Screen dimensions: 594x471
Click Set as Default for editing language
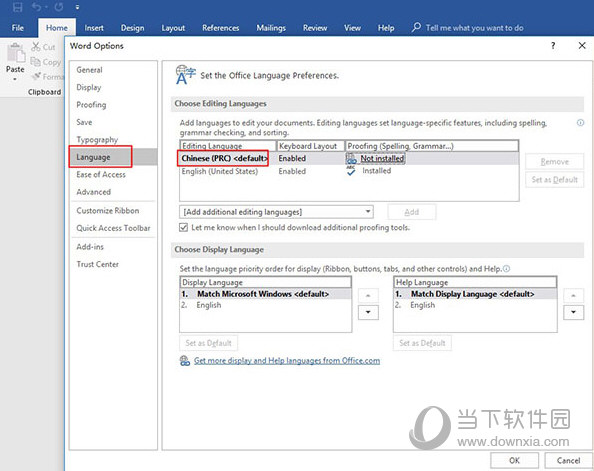tap(555, 180)
